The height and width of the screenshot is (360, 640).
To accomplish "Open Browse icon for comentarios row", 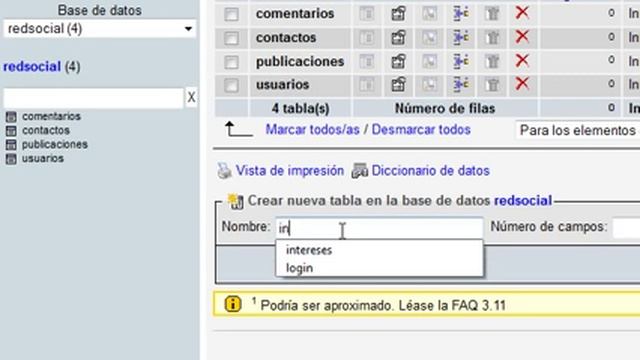I will coord(367,13).
